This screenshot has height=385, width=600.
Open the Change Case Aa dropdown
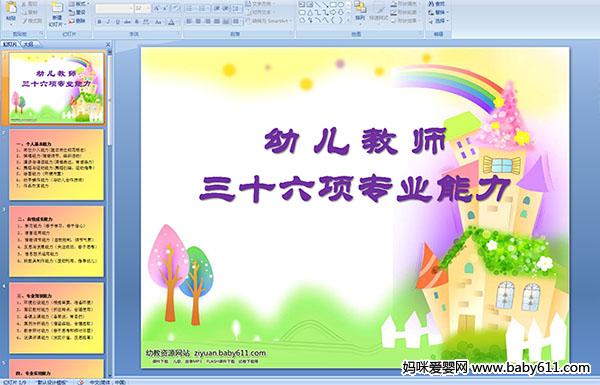(158, 22)
